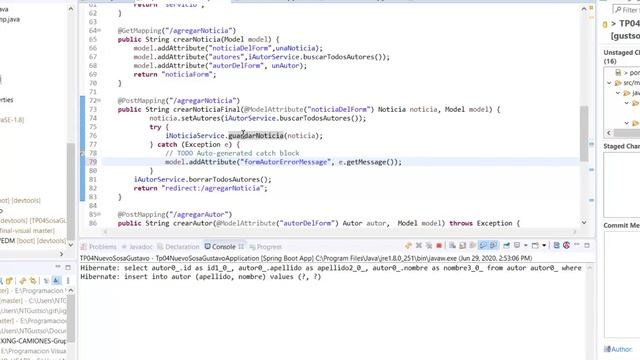Click the marker in gutter at line 78
The height and width of the screenshot is (360, 640).
pyautogui.click(x=82, y=153)
